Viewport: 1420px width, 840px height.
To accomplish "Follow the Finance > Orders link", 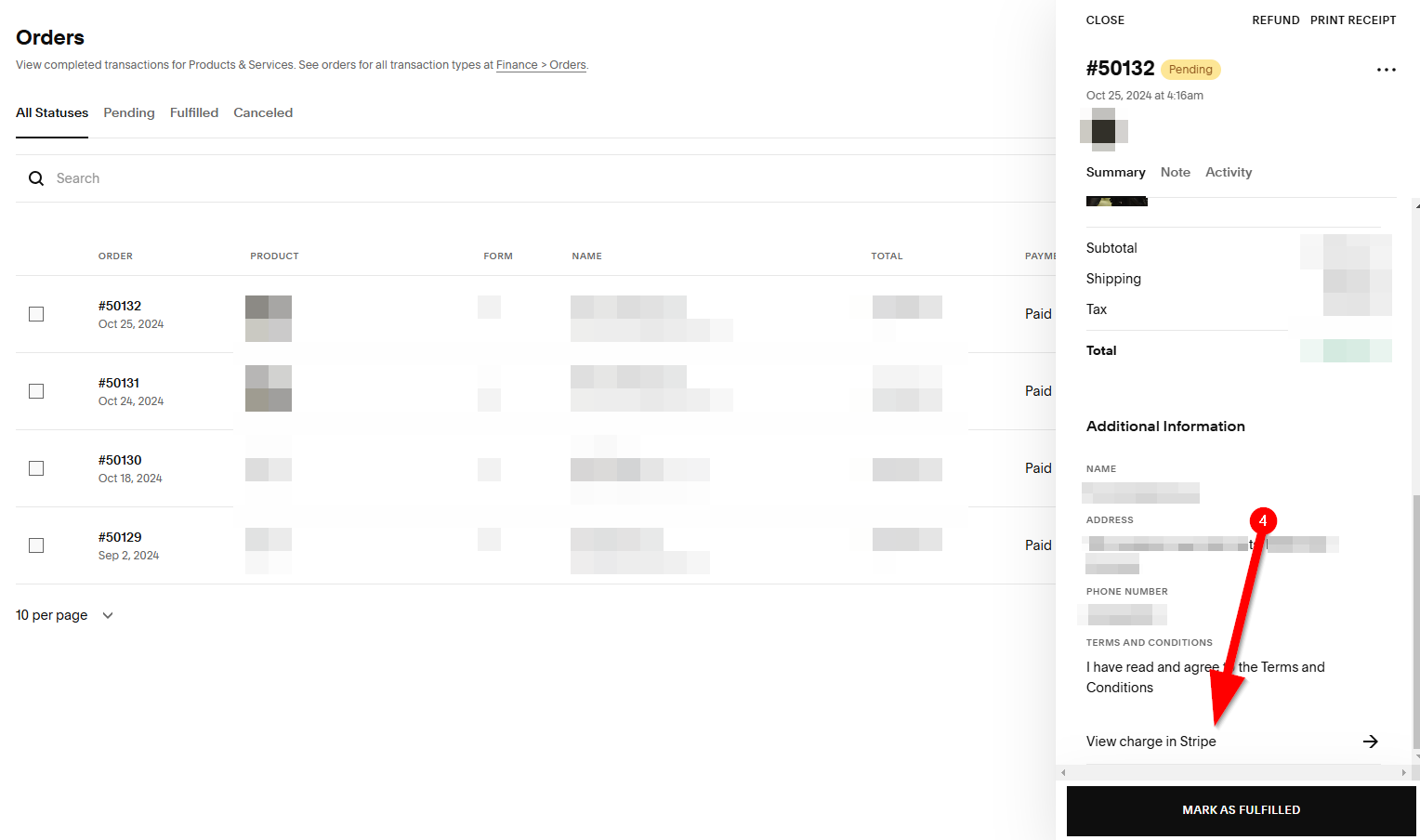I will point(541,65).
